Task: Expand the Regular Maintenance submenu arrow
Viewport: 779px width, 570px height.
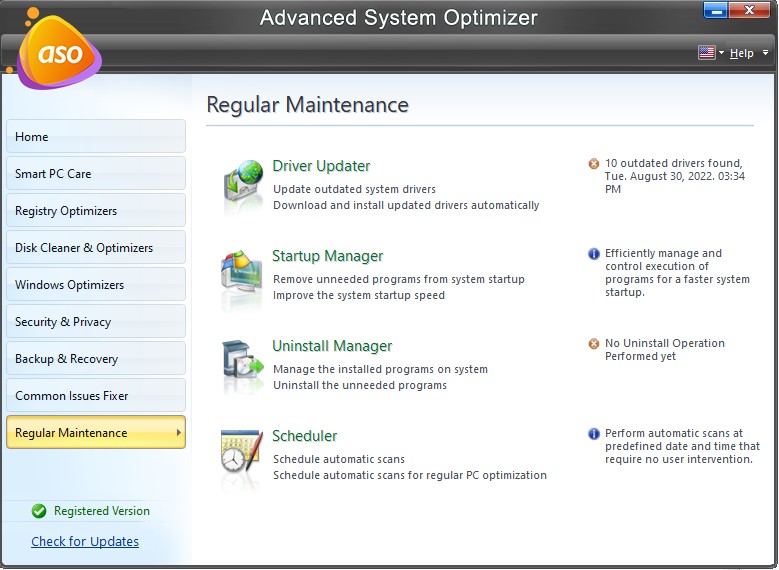Action: 178,432
